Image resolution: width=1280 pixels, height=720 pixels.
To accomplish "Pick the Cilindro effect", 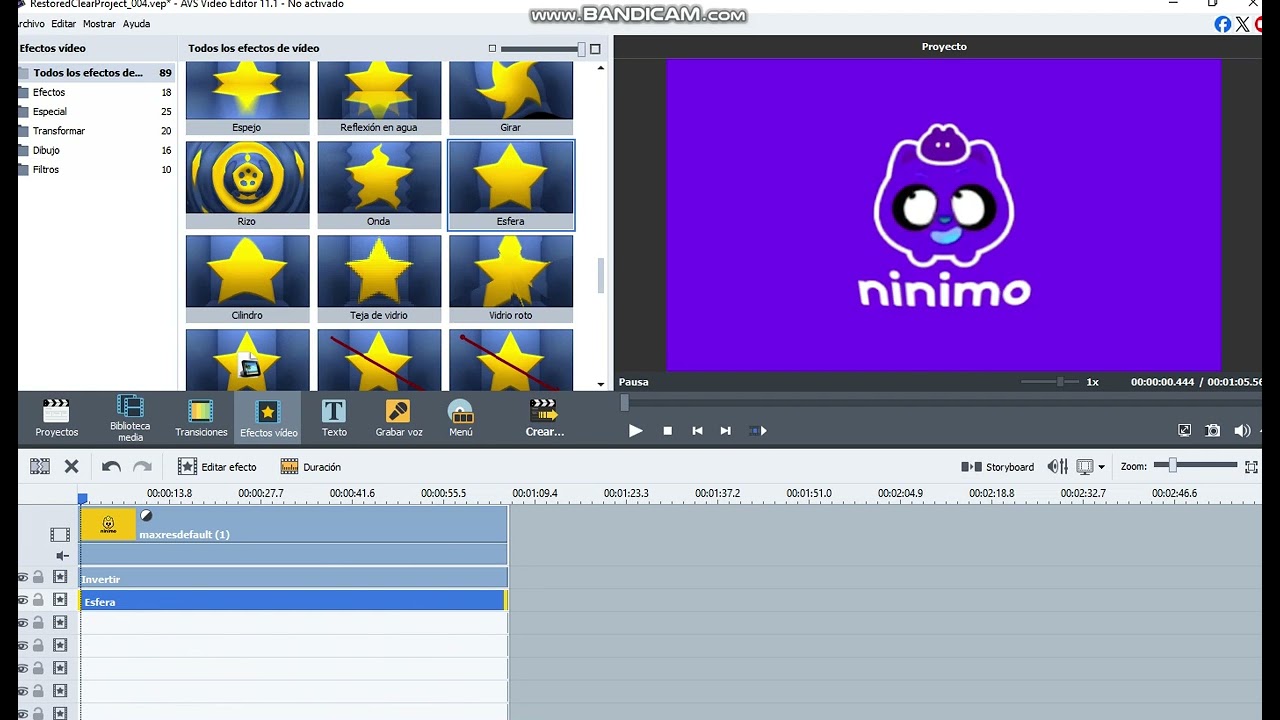I will pyautogui.click(x=247, y=278).
